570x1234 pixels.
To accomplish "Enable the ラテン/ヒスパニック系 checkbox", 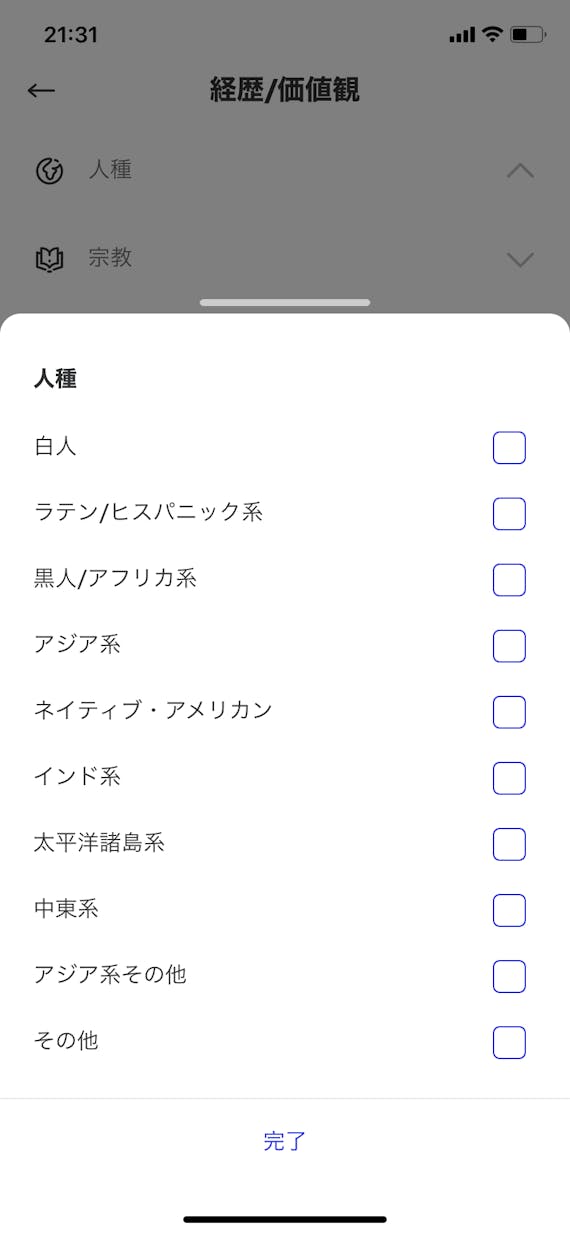I will [509, 514].
